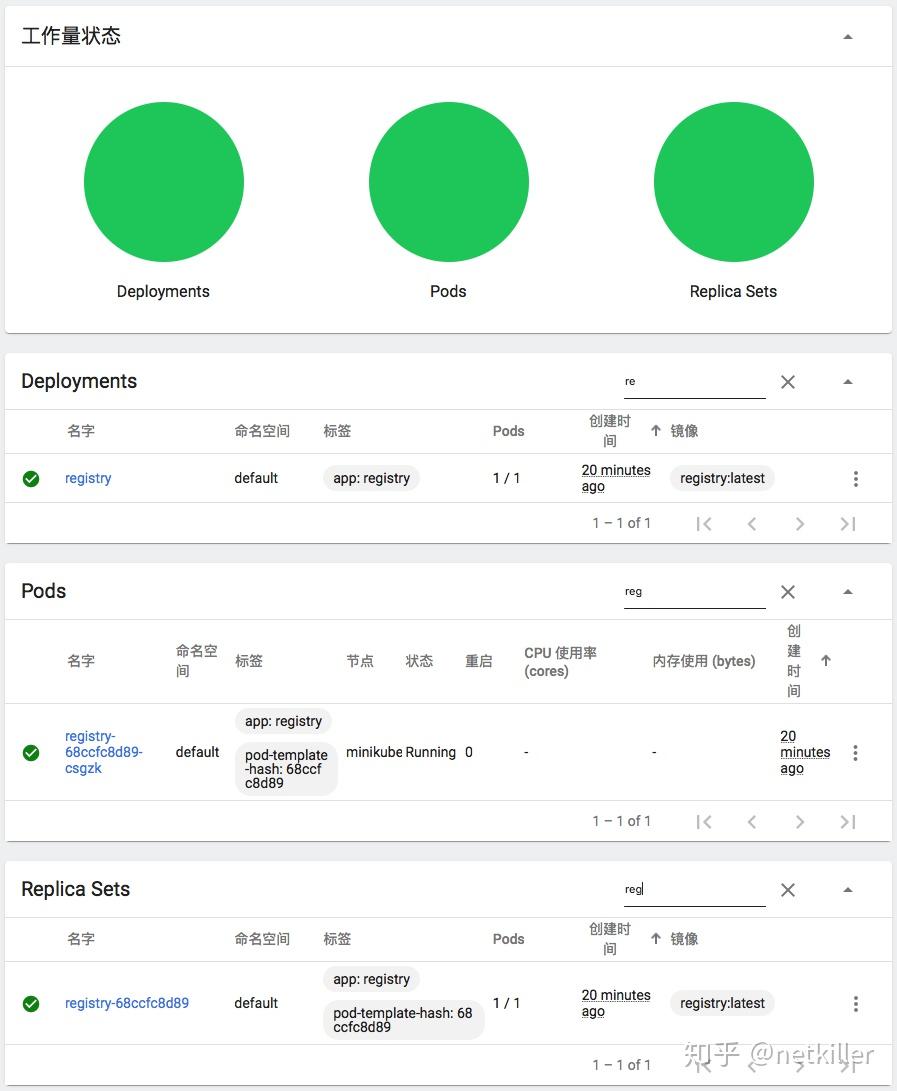Image resolution: width=897 pixels, height=1091 pixels.
Task: Clear the Replica Sets filter input
Action: (787, 889)
